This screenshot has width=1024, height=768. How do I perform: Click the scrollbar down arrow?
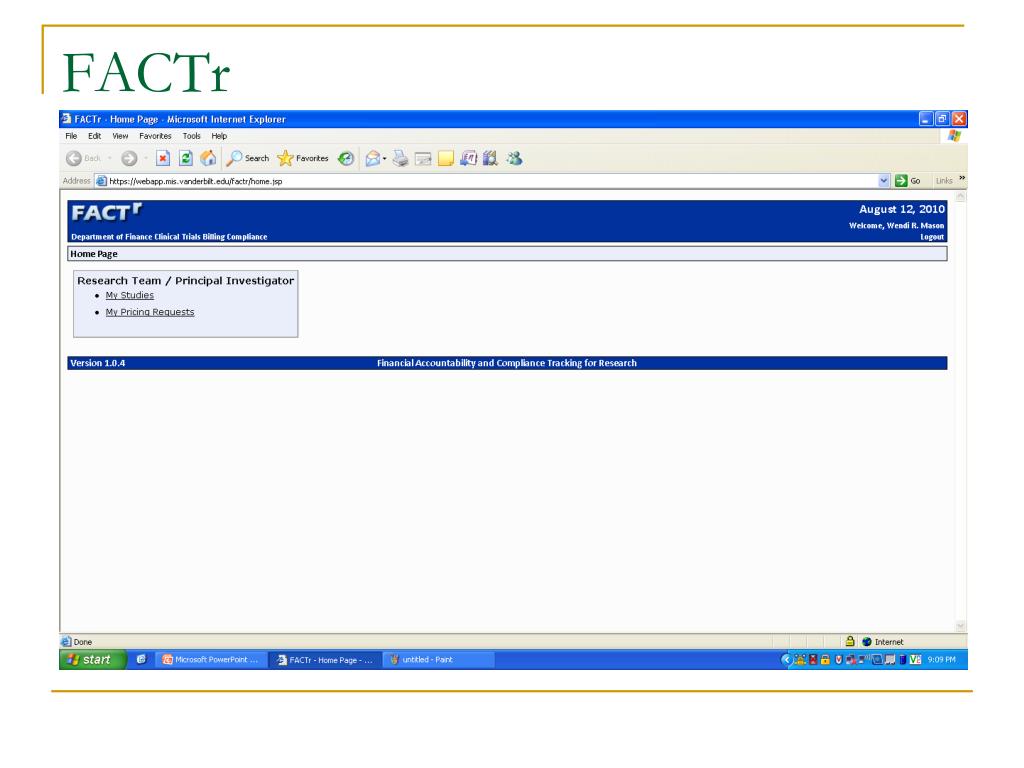961,626
